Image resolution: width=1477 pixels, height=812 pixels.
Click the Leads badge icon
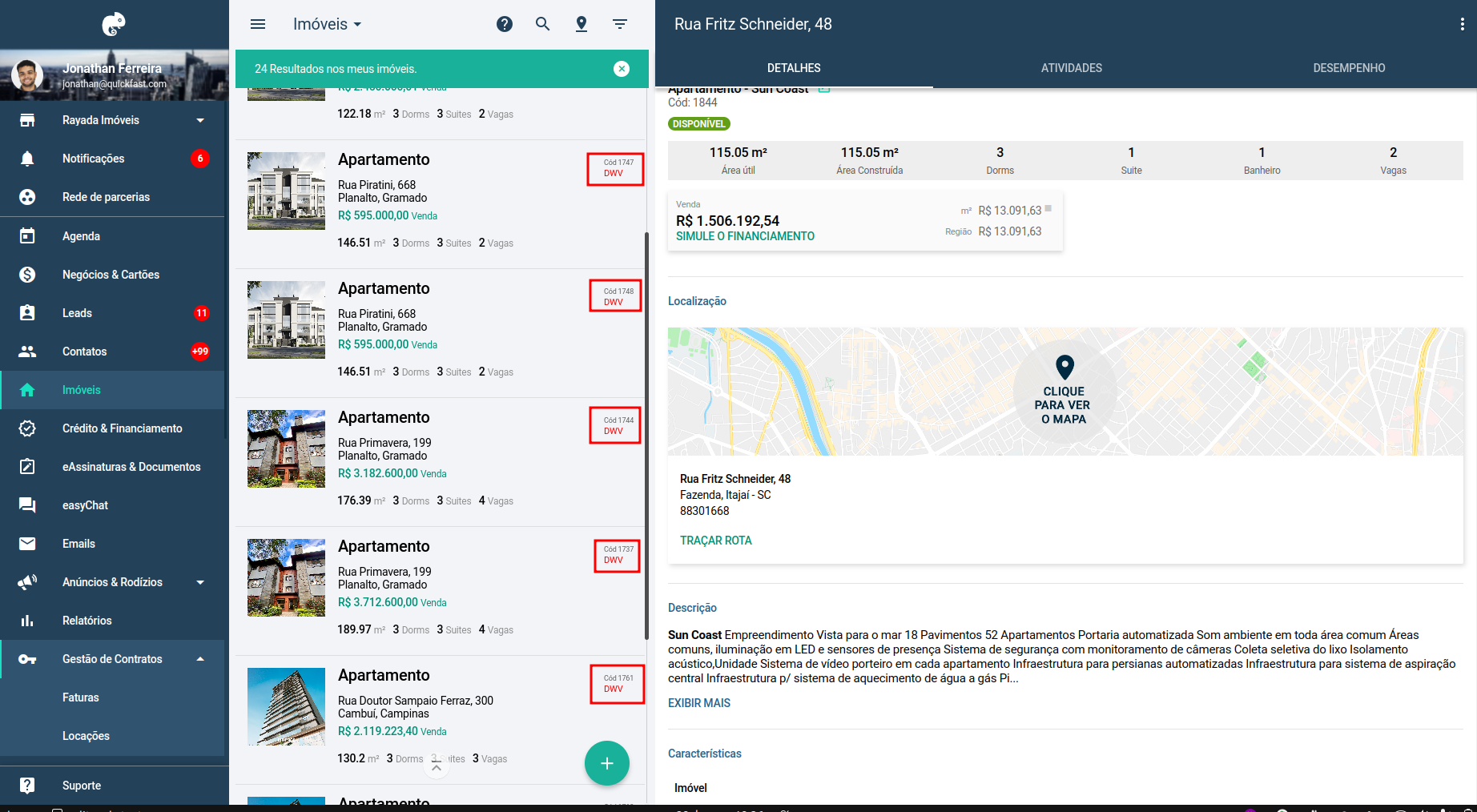pos(27,313)
